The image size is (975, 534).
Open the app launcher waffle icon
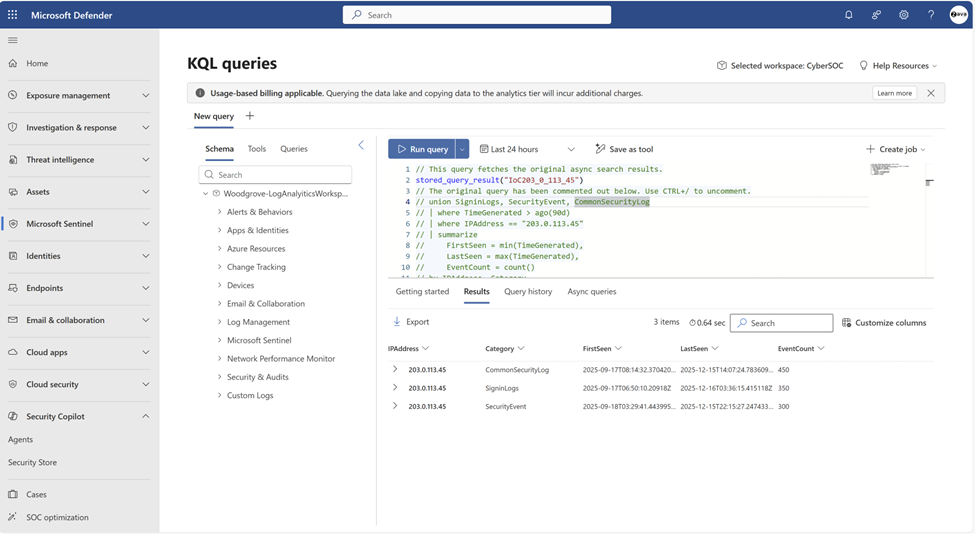12,15
